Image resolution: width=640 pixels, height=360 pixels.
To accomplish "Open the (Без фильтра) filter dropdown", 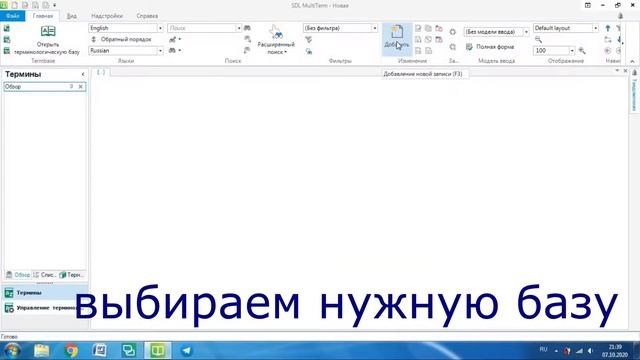I will (x=375, y=28).
